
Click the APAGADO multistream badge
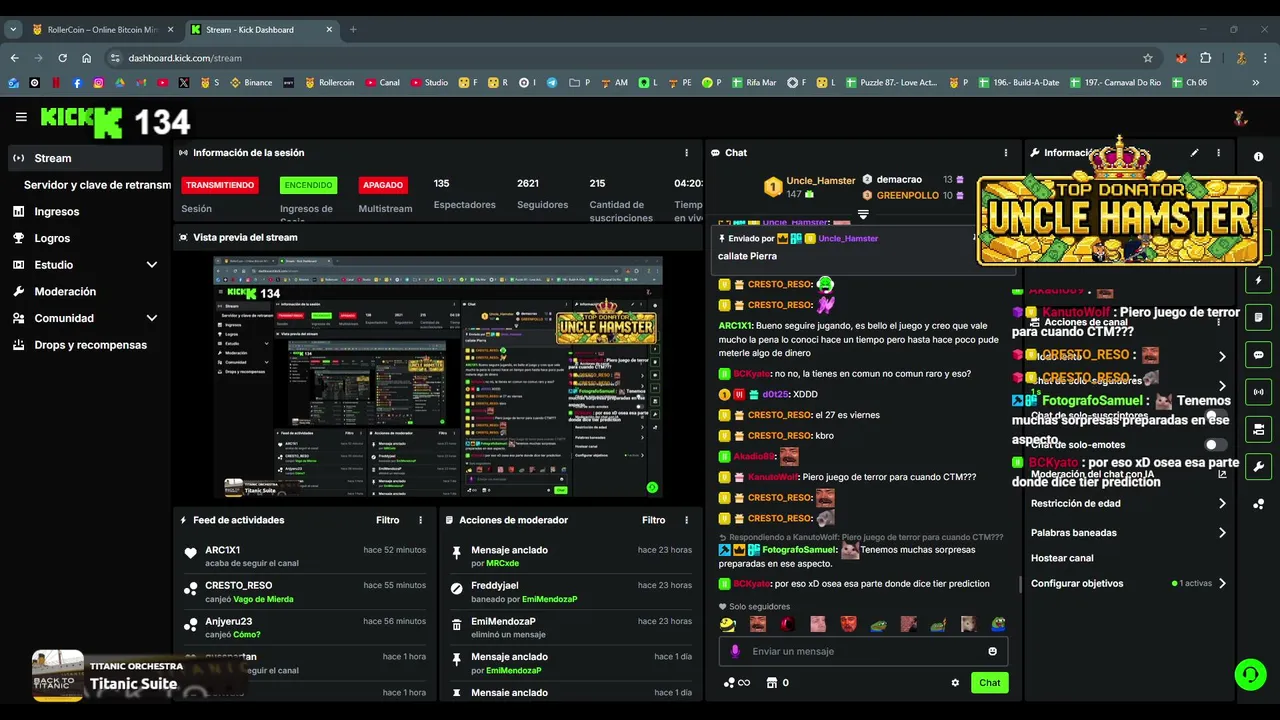(x=383, y=185)
